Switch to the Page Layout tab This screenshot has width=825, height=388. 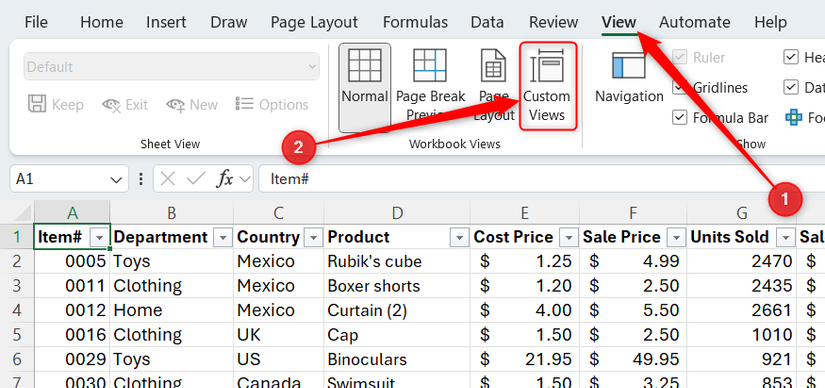(314, 22)
